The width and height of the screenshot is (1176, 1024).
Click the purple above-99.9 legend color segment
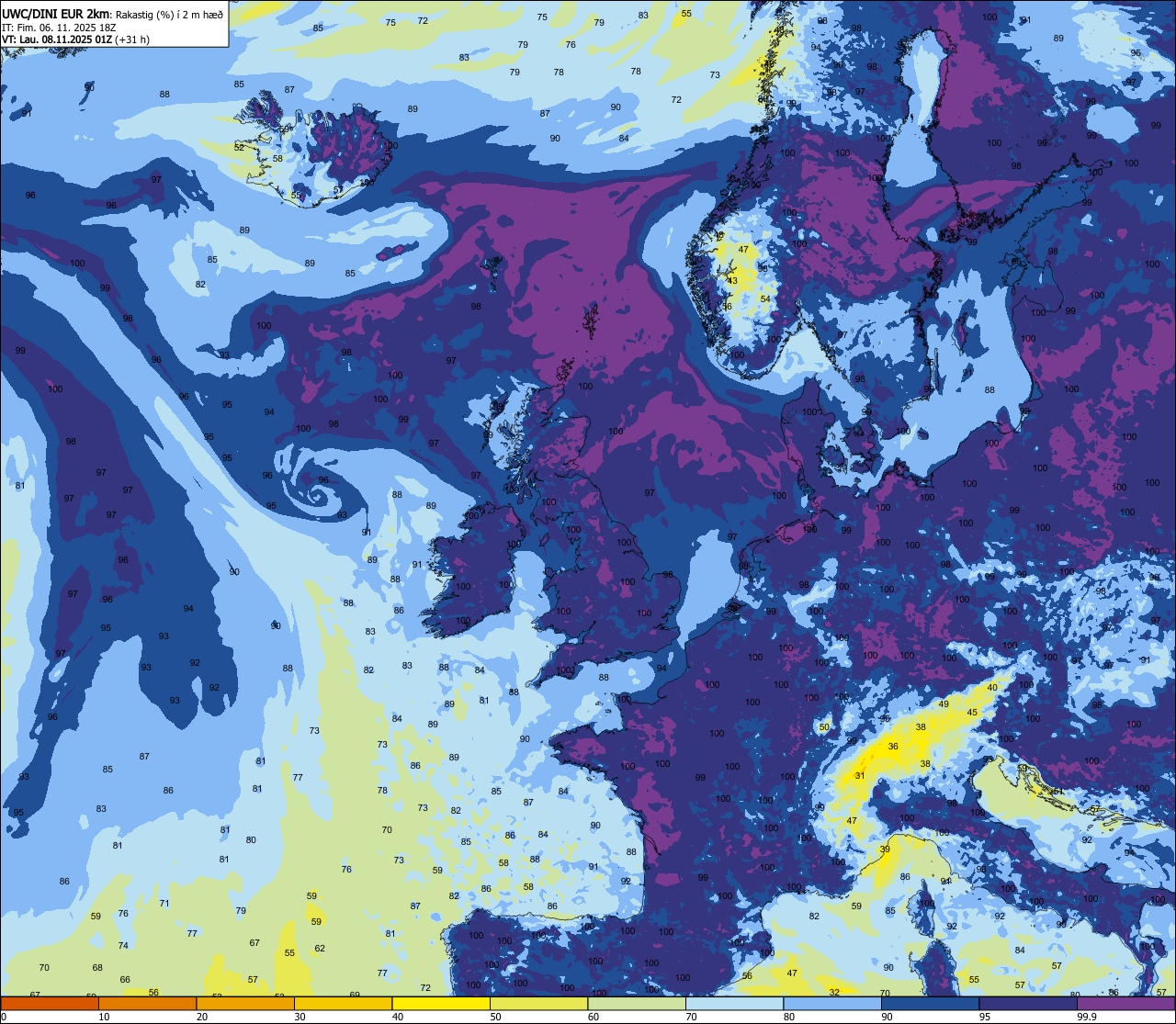point(1125,1003)
